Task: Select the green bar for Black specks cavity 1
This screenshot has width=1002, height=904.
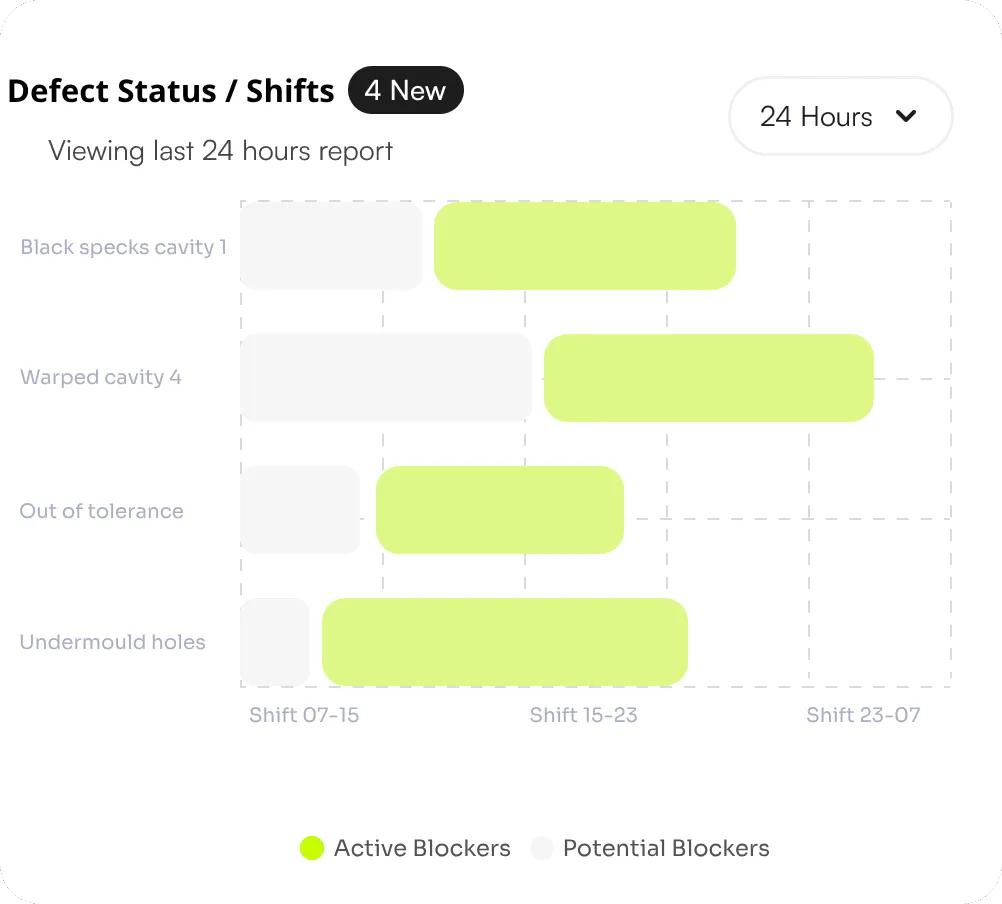Action: coord(584,246)
